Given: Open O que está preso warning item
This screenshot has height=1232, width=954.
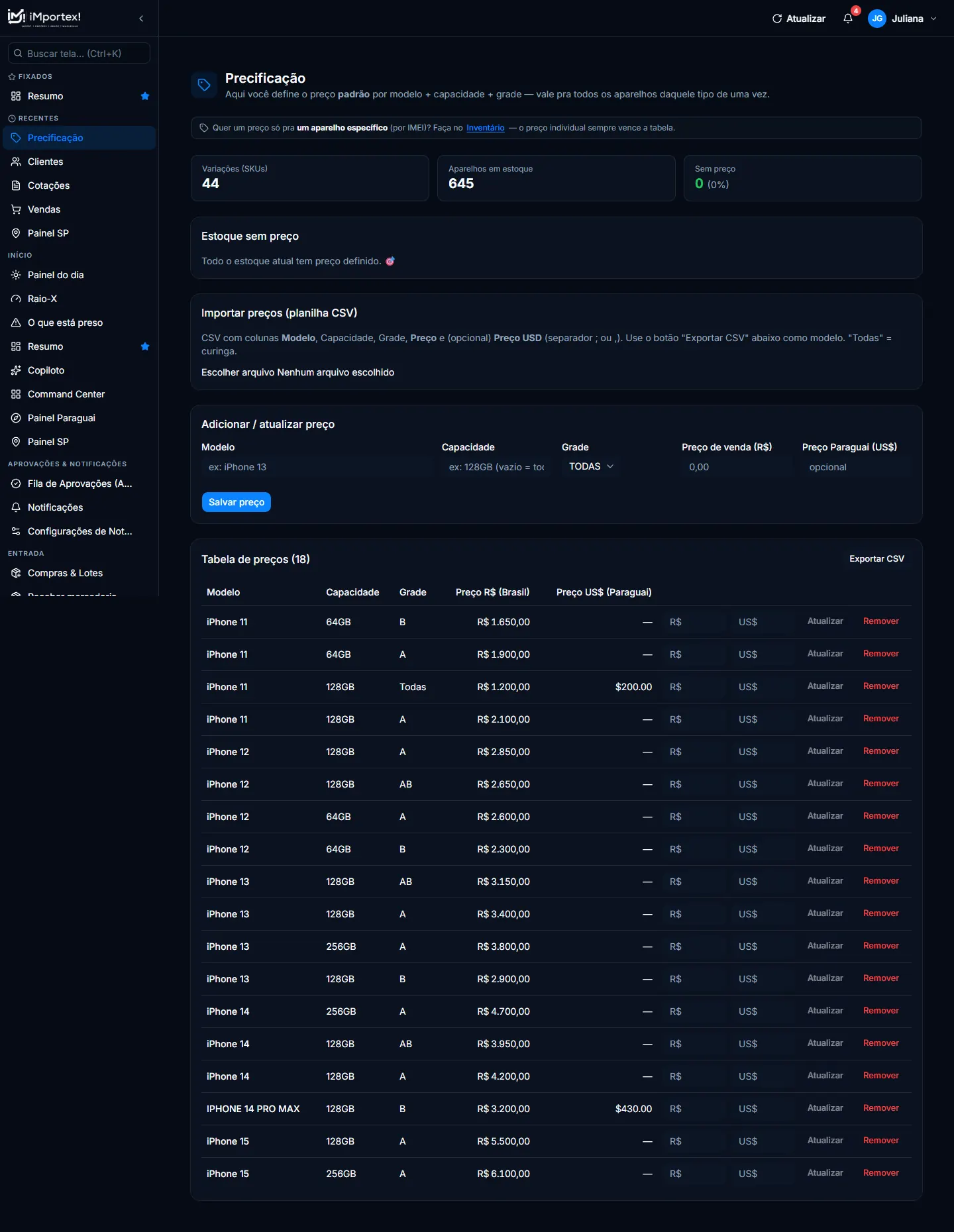Looking at the screenshot, I should [79, 323].
